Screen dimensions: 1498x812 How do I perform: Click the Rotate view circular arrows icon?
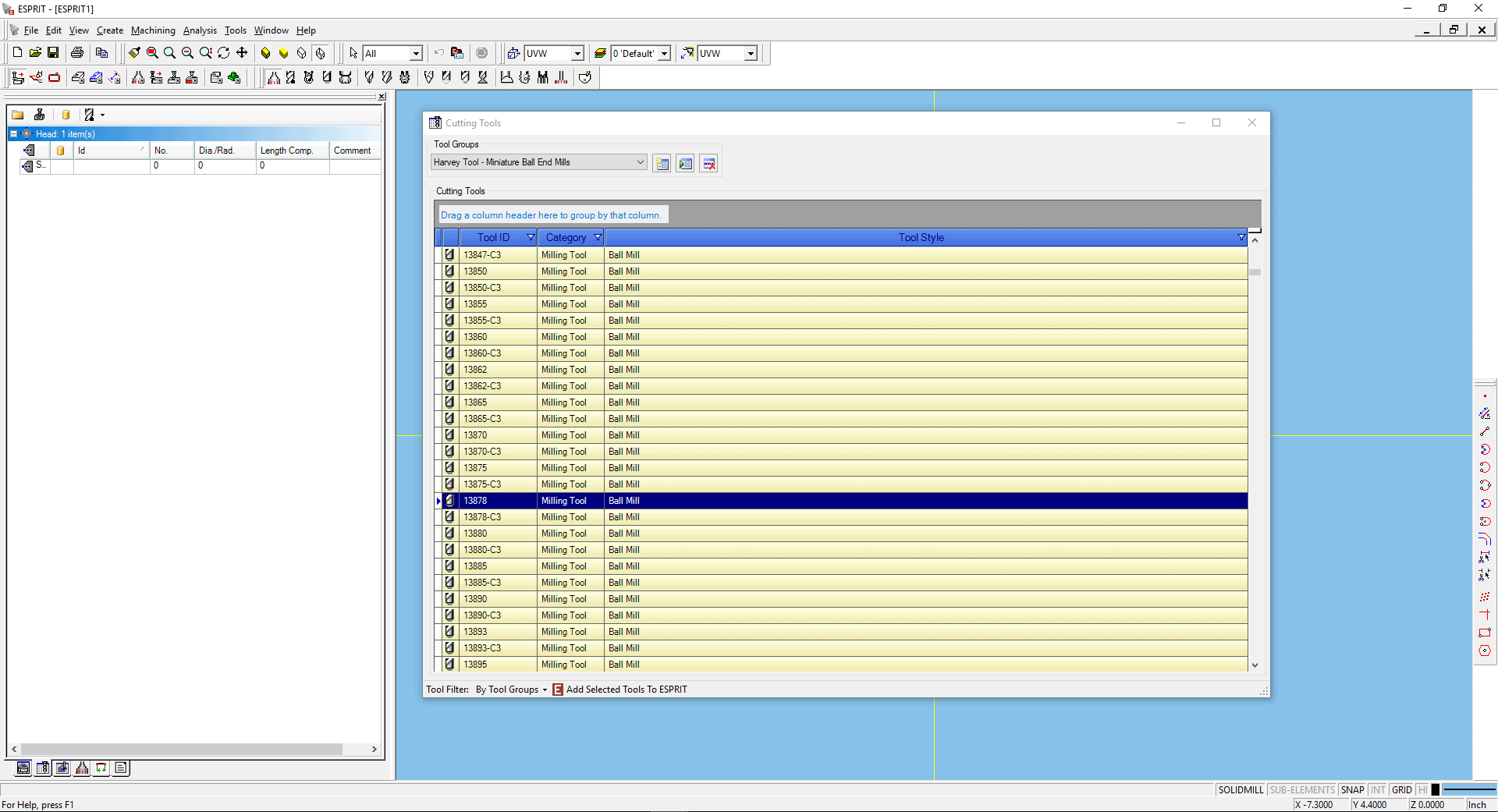tap(224, 53)
